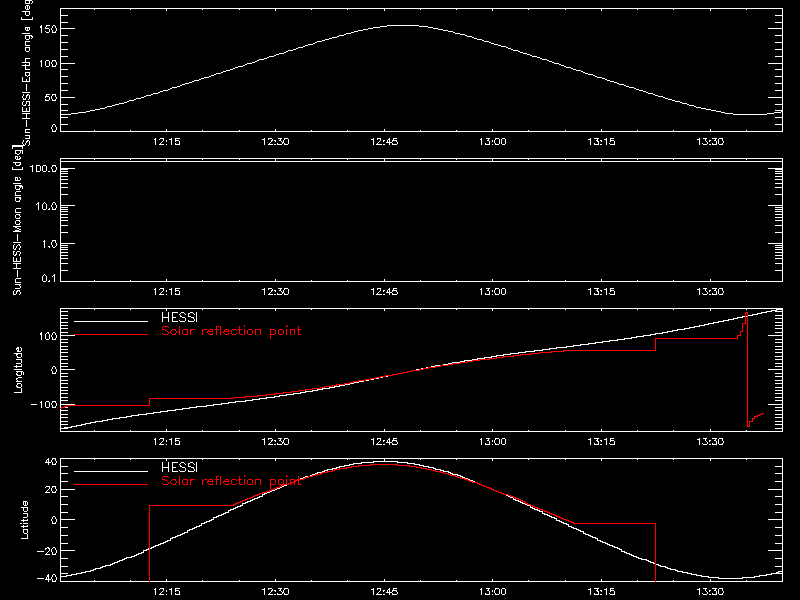Image resolution: width=800 pixels, height=600 pixels.
Task: Click 12:30 time label under Latitude plot
Action: point(276,592)
